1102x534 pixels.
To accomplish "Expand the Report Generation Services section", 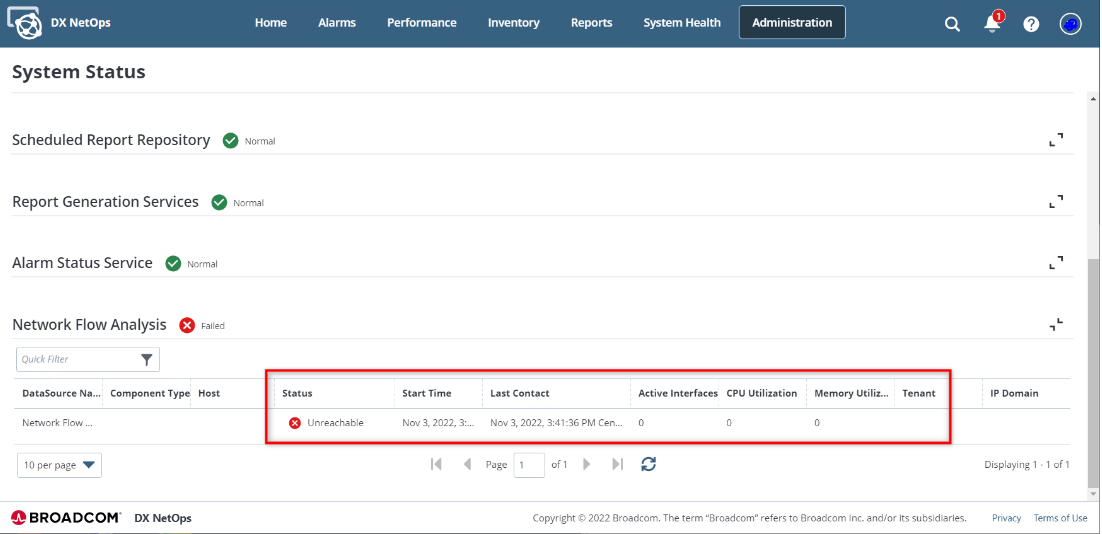I will pos(1056,202).
